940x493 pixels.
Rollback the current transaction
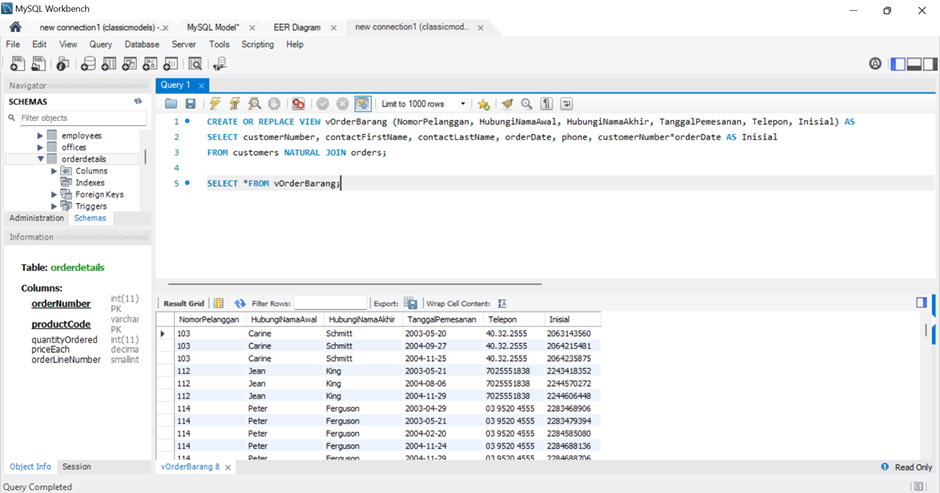click(x=342, y=104)
